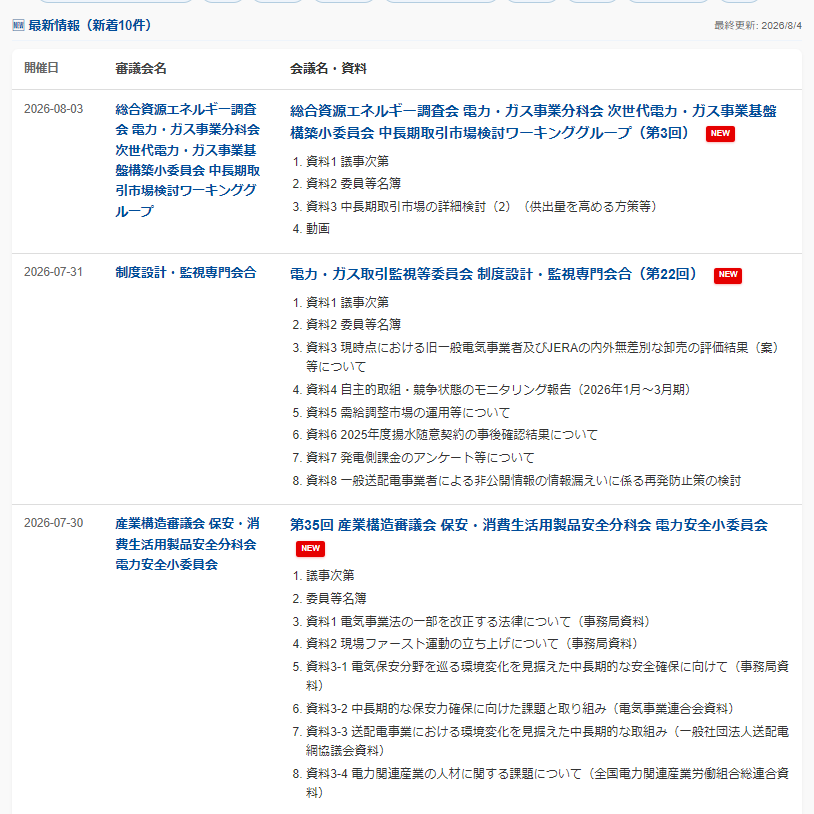This screenshot has height=814, width=814.
Task: Click the date 2026-07-31
Action: point(53,272)
